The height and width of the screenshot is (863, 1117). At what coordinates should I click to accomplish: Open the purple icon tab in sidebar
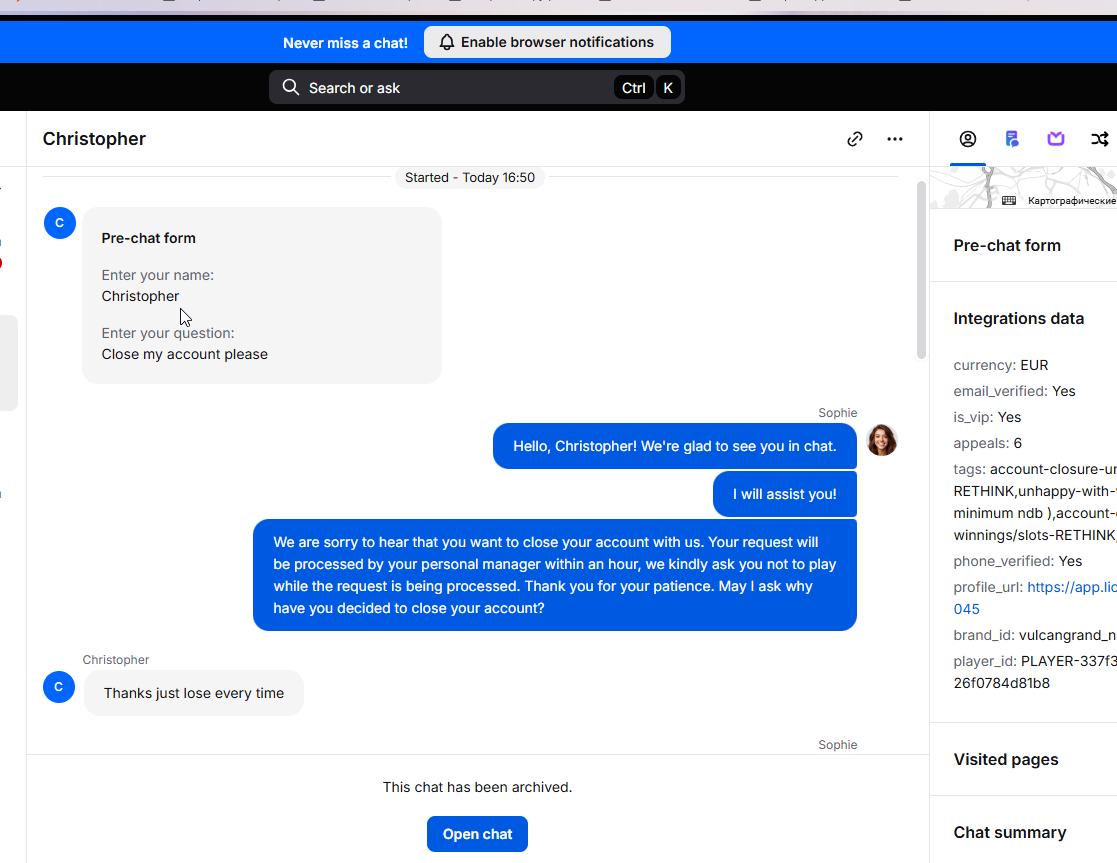coord(1056,139)
